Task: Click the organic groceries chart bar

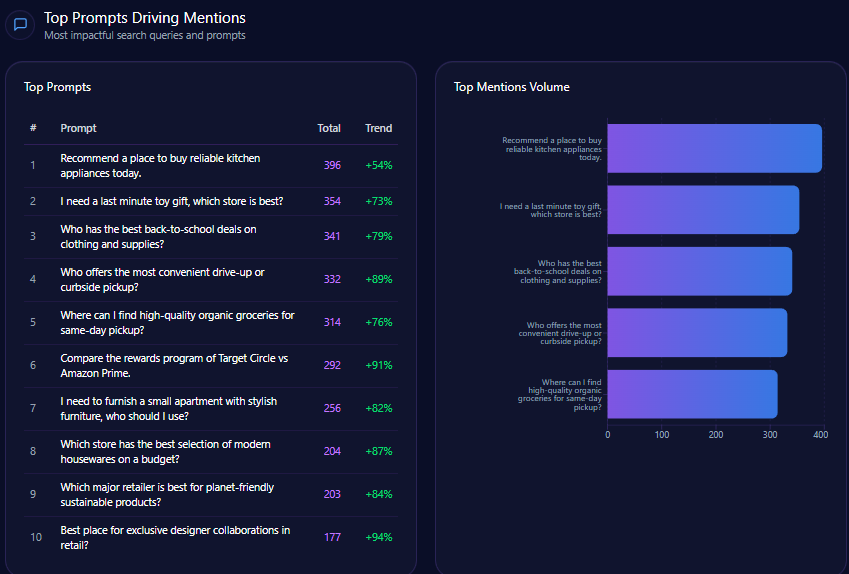Action: pyautogui.click(x=692, y=394)
